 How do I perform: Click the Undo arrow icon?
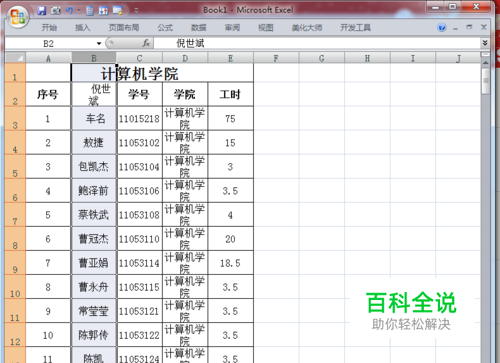click(69, 11)
